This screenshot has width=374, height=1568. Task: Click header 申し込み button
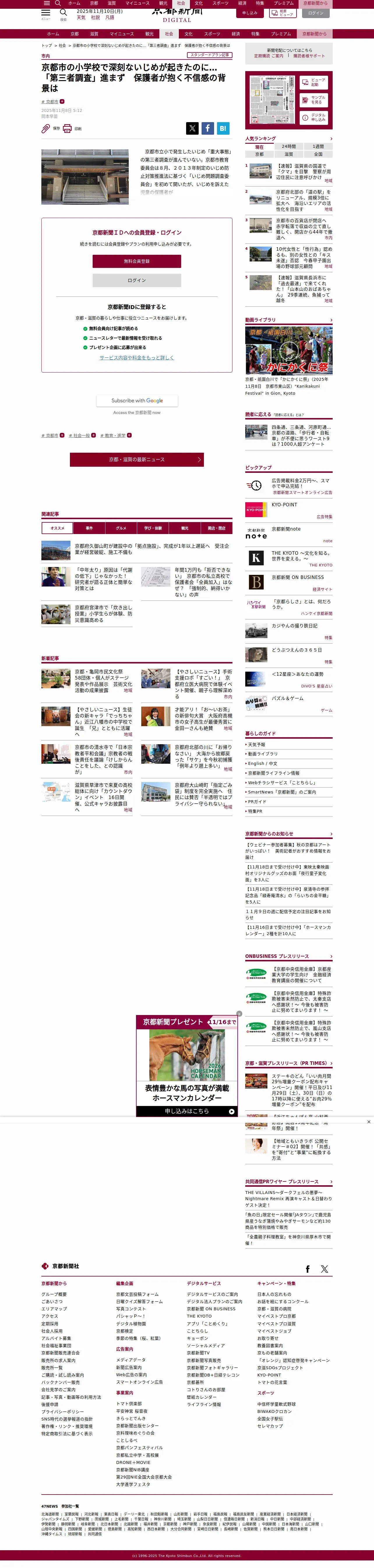click(x=250, y=13)
